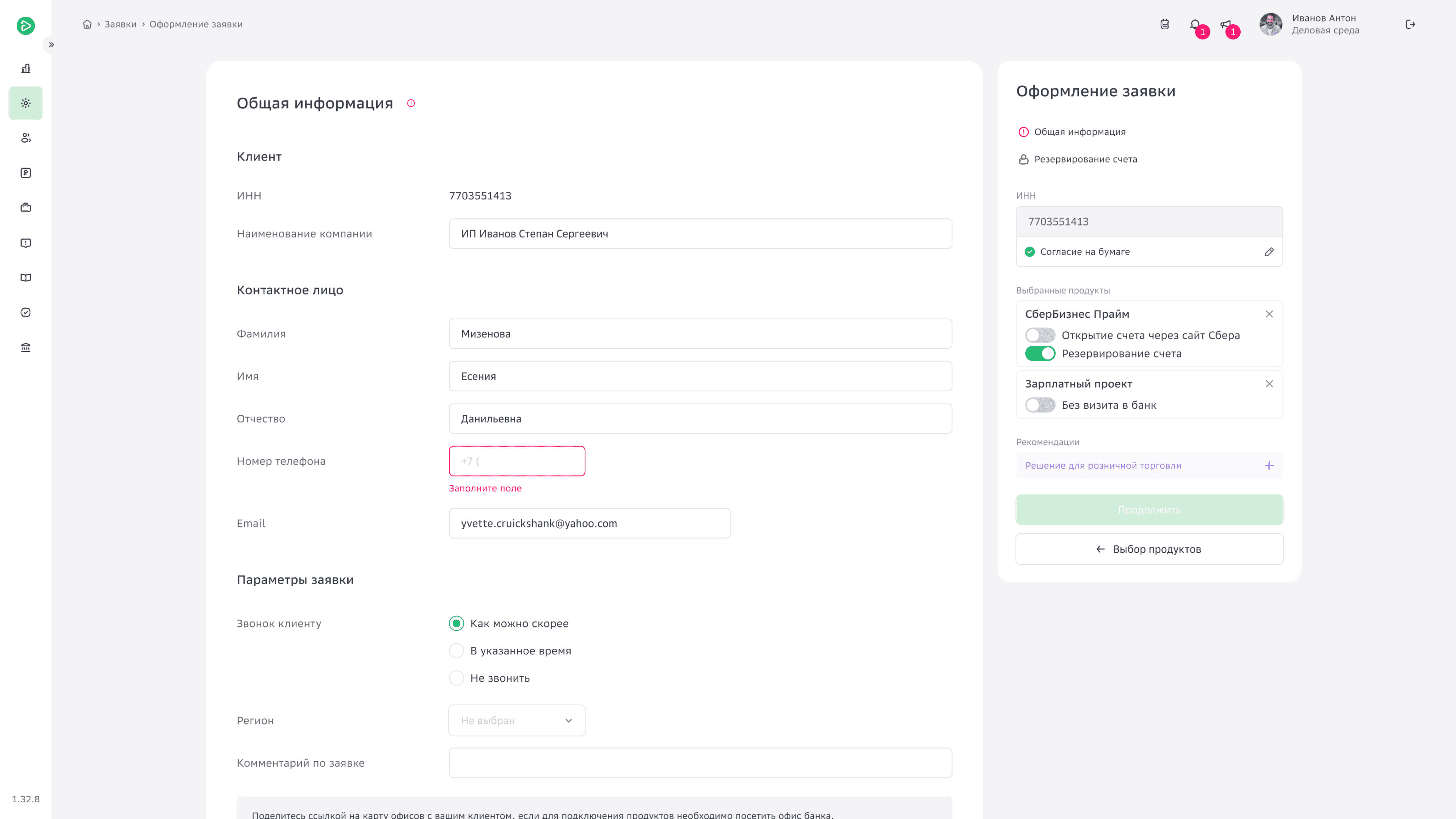Viewport: 1456px width, 819px height.
Task: Open the bank building sidebar icon
Action: click(x=25, y=347)
